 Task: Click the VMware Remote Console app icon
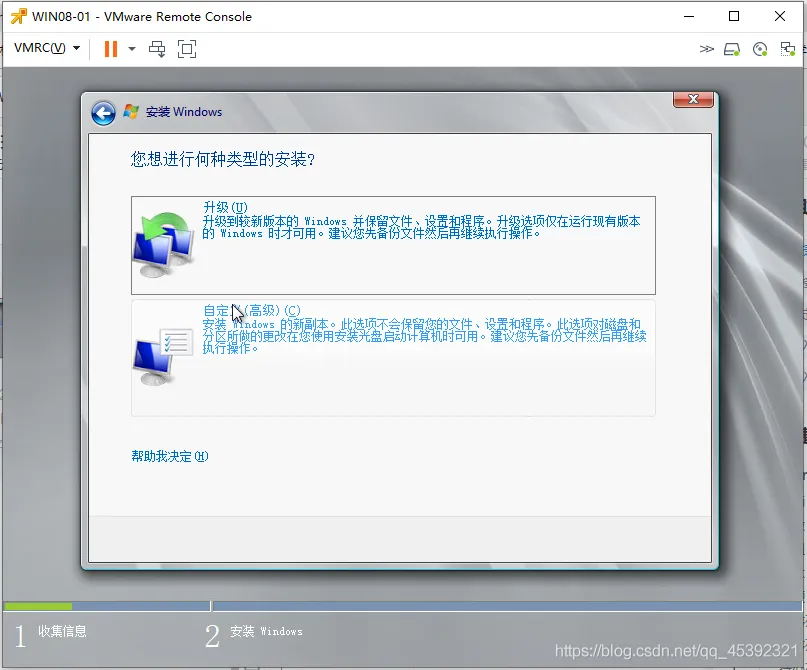(x=19, y=16)
